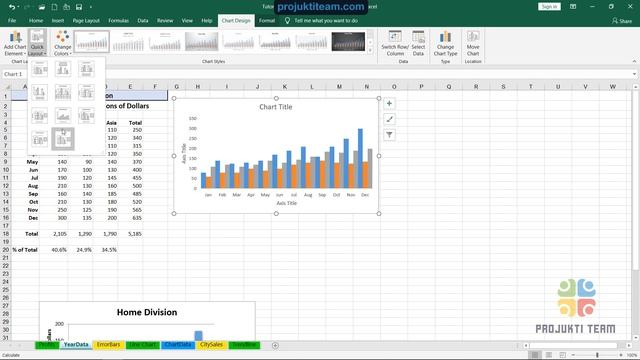This screenshot has height=360, width=640.
Task: Open the chart Format tab
Action: 267,20
